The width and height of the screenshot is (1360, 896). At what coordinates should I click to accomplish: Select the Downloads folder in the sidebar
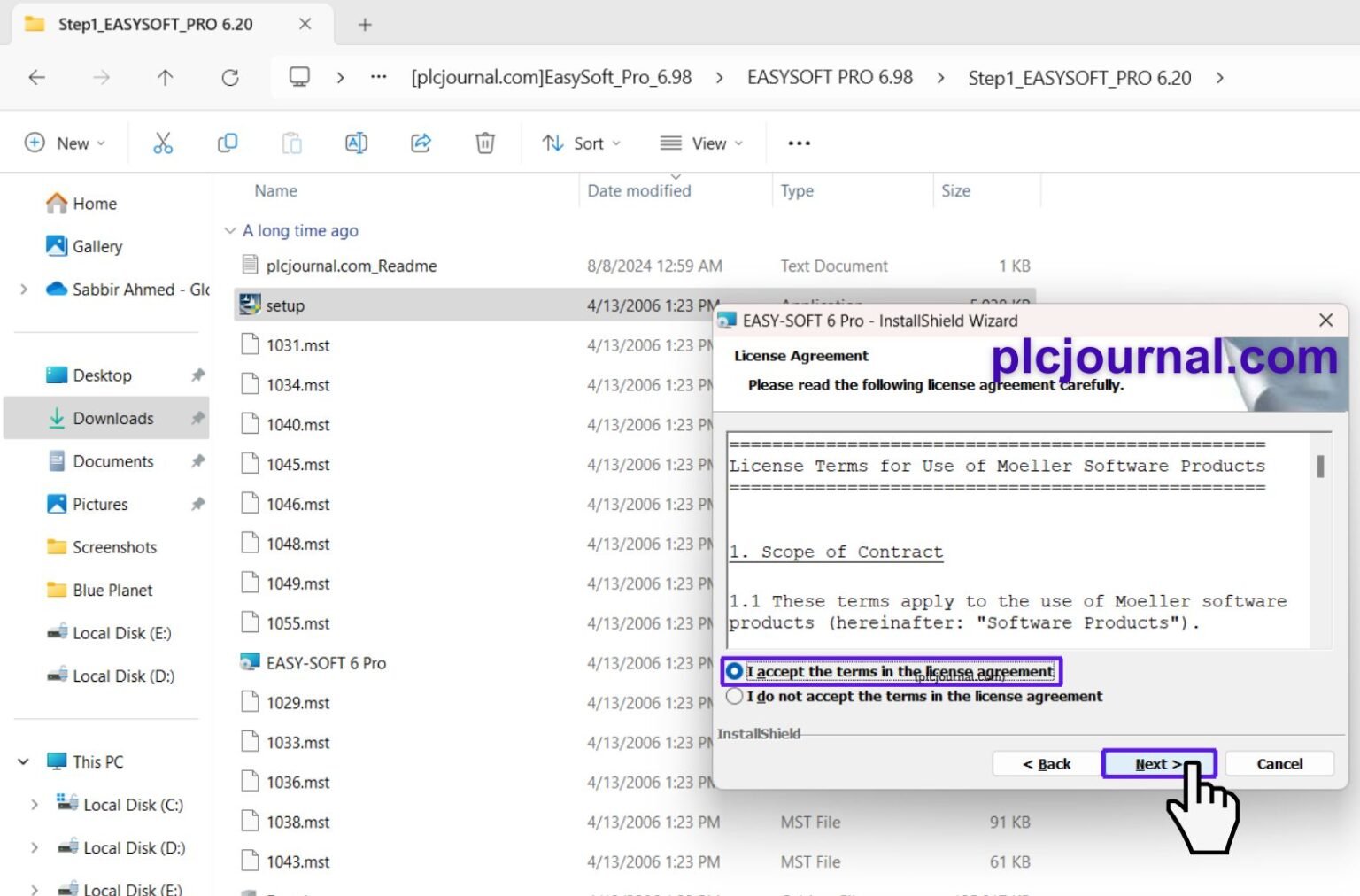(112, 418)
